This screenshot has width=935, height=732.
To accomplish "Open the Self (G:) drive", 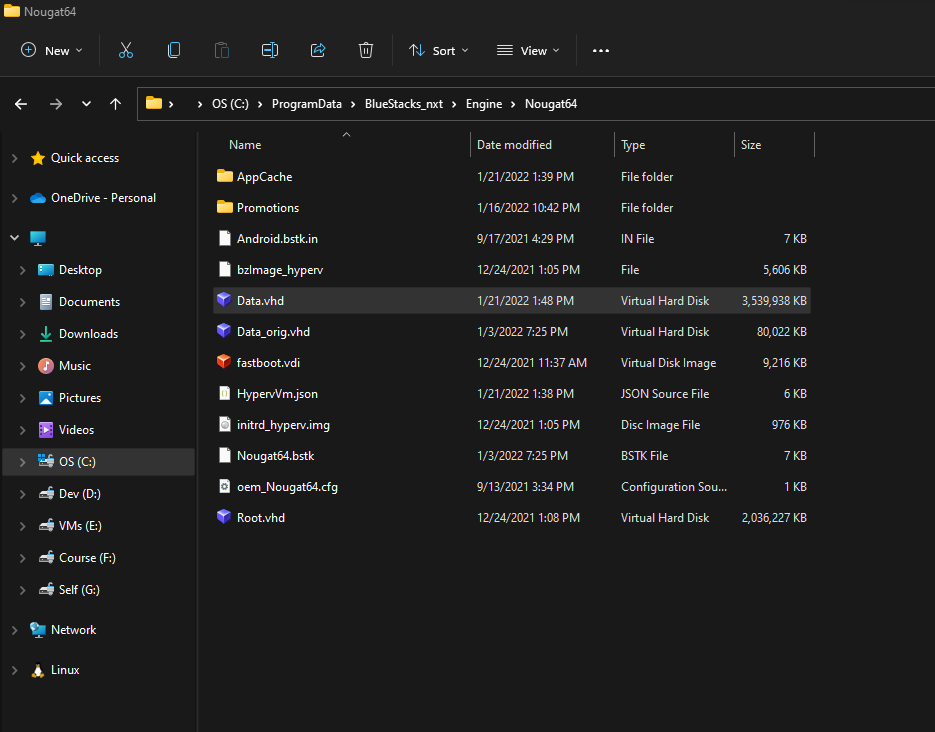I will (x=79, y=590).
